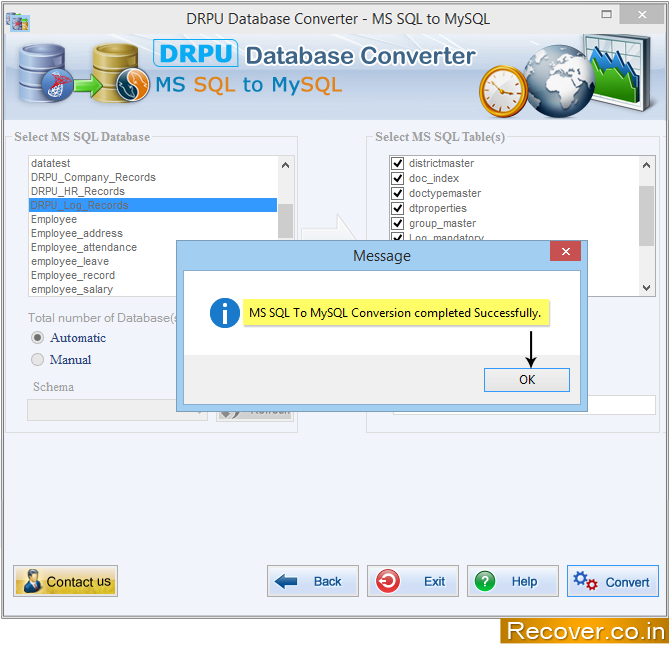The width and height of the screenshot is (670, 647).
Task: Select Employee database entry
Action: pos(153,219)
